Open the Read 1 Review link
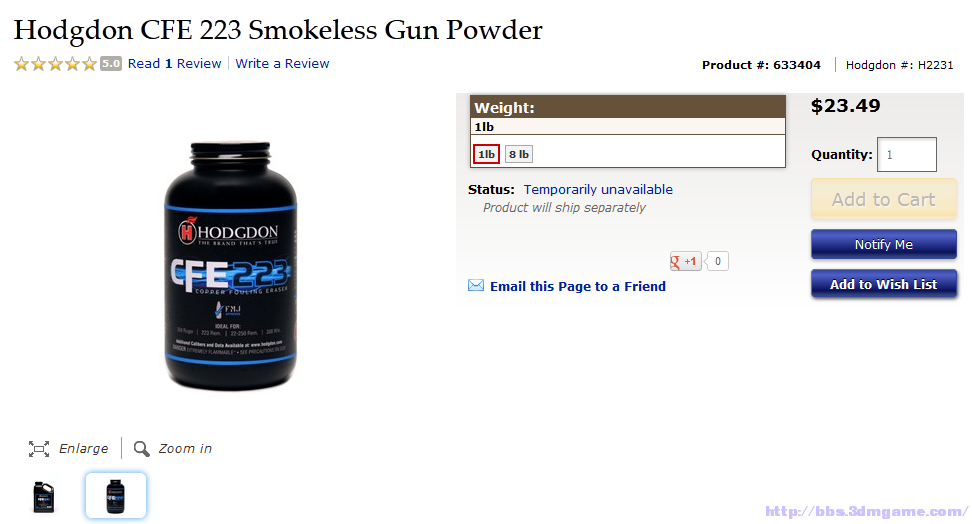 point(174,63)
